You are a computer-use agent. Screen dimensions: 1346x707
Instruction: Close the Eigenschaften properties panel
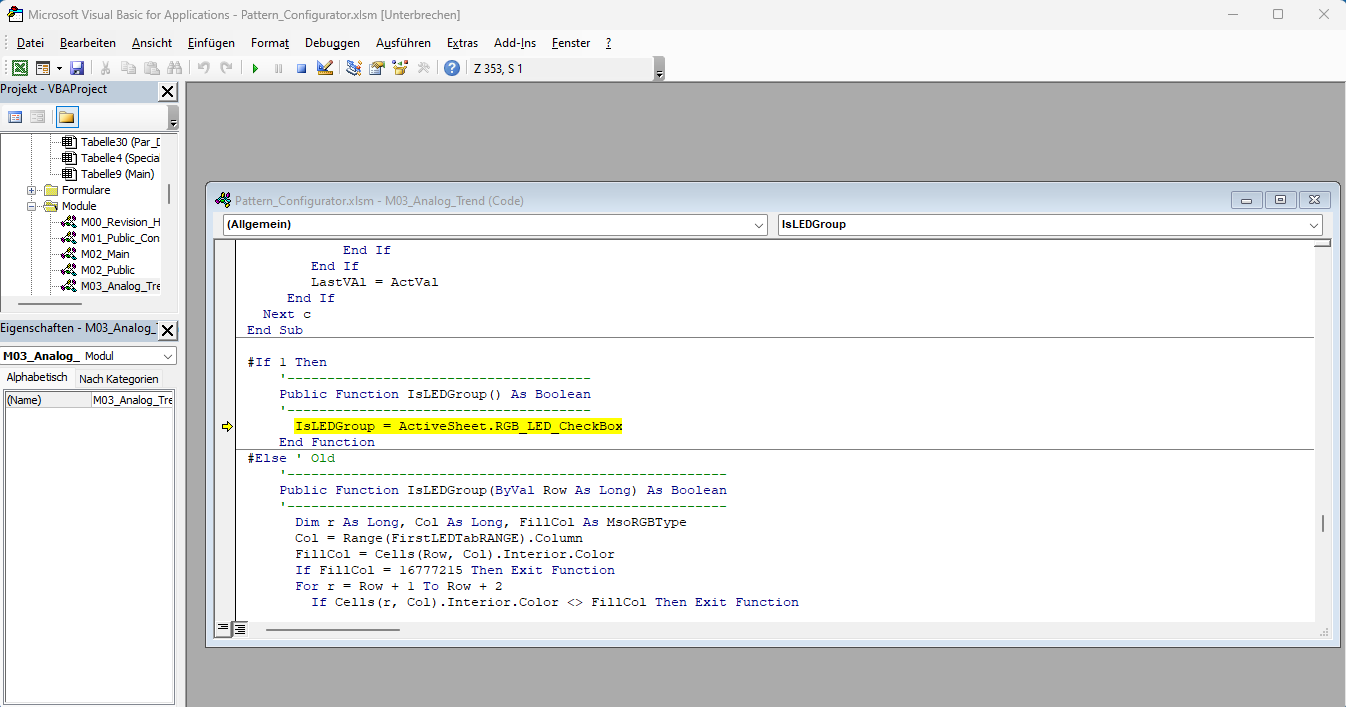(x=167, y=330)
